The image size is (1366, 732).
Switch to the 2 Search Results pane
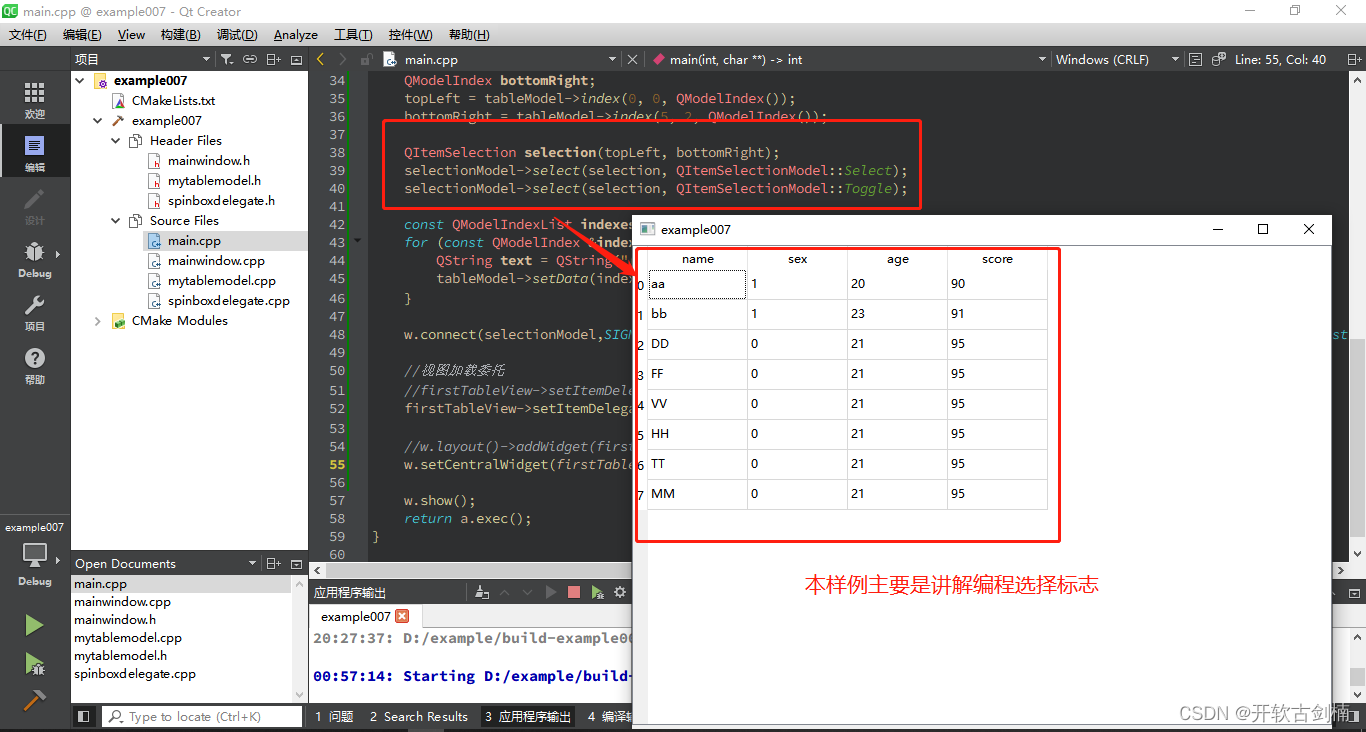pyautogui.click(x=418, y=716)
